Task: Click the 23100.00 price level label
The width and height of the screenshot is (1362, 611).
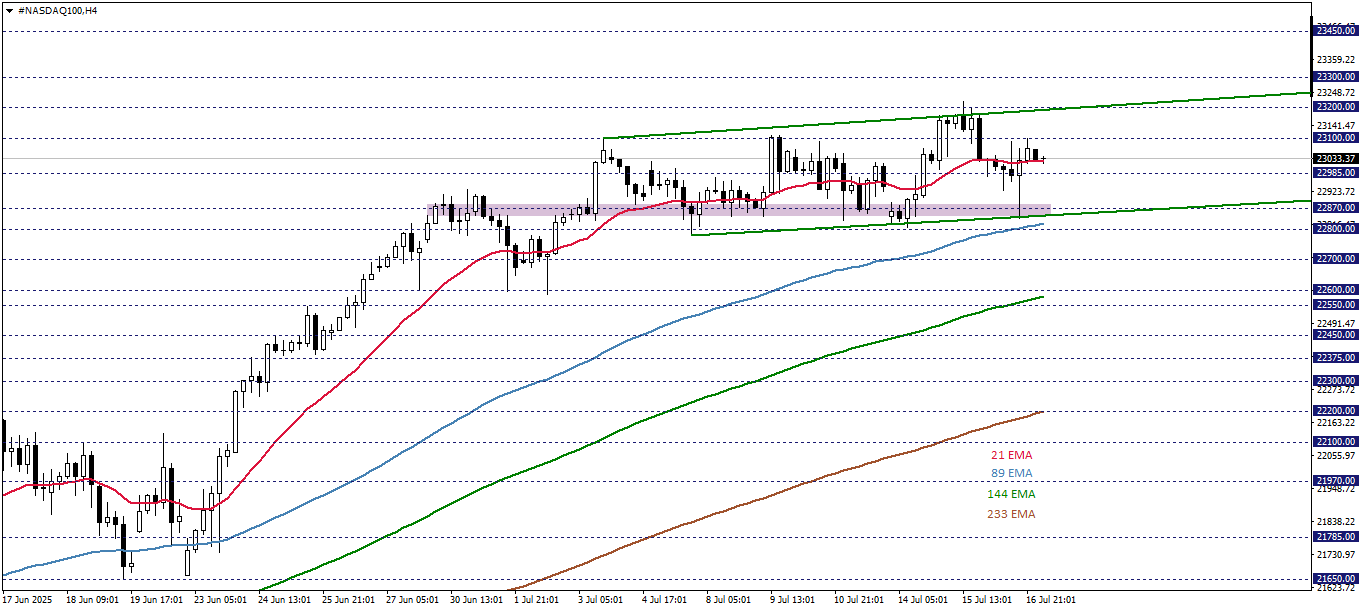Action: click(x=1336, y=137)
